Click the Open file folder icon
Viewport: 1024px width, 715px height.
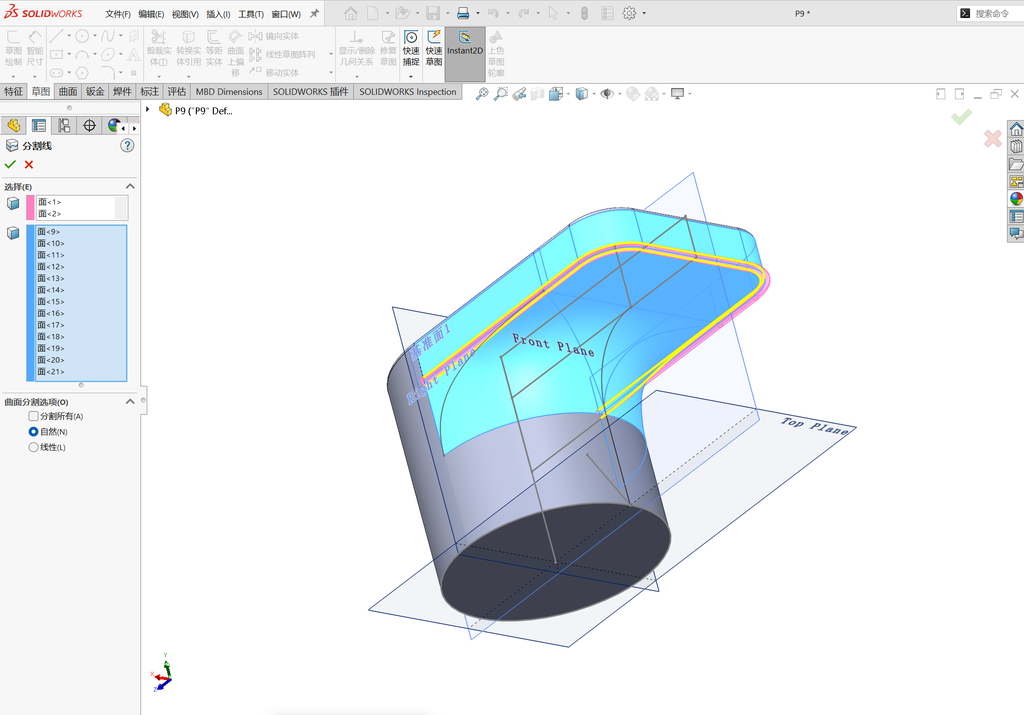tap(402, 13)
